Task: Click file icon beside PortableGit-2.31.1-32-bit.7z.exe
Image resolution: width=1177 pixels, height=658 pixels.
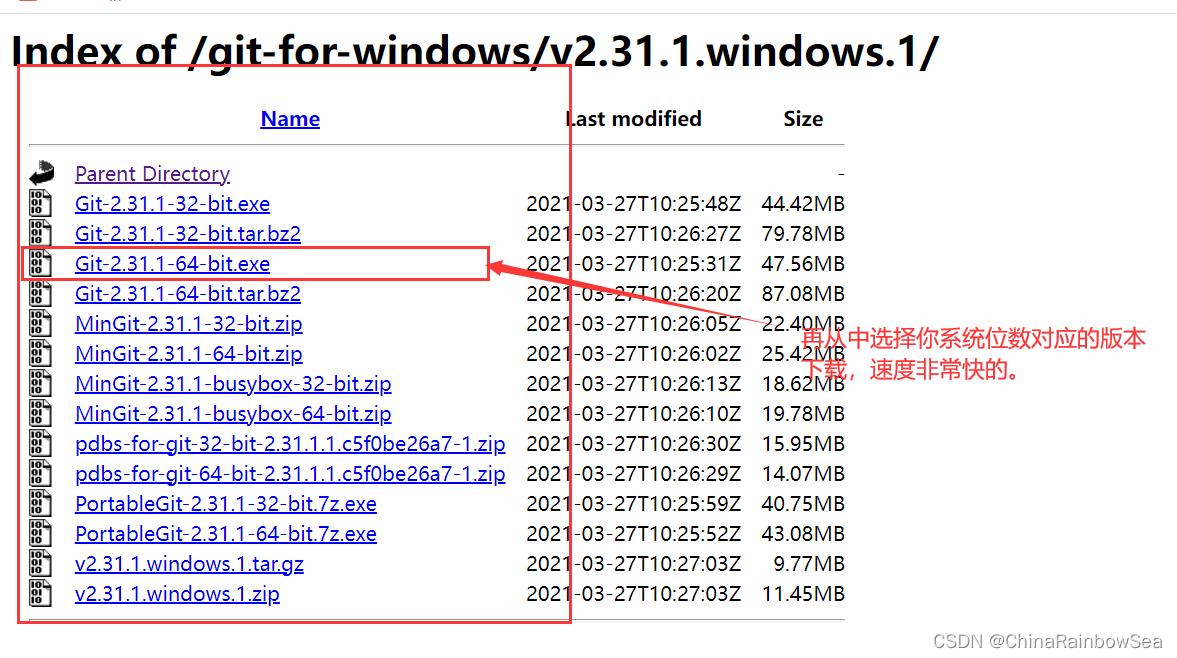Action: (x=41, y=503)
